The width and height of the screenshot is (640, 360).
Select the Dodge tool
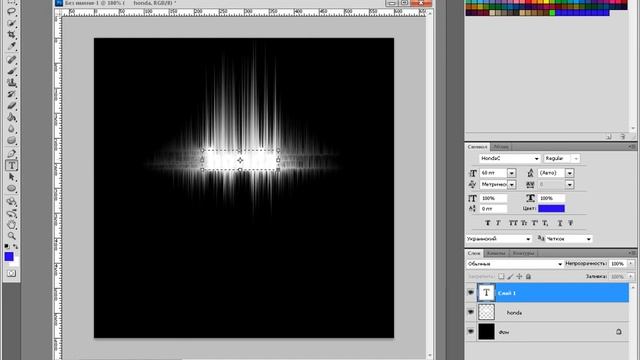11,140
